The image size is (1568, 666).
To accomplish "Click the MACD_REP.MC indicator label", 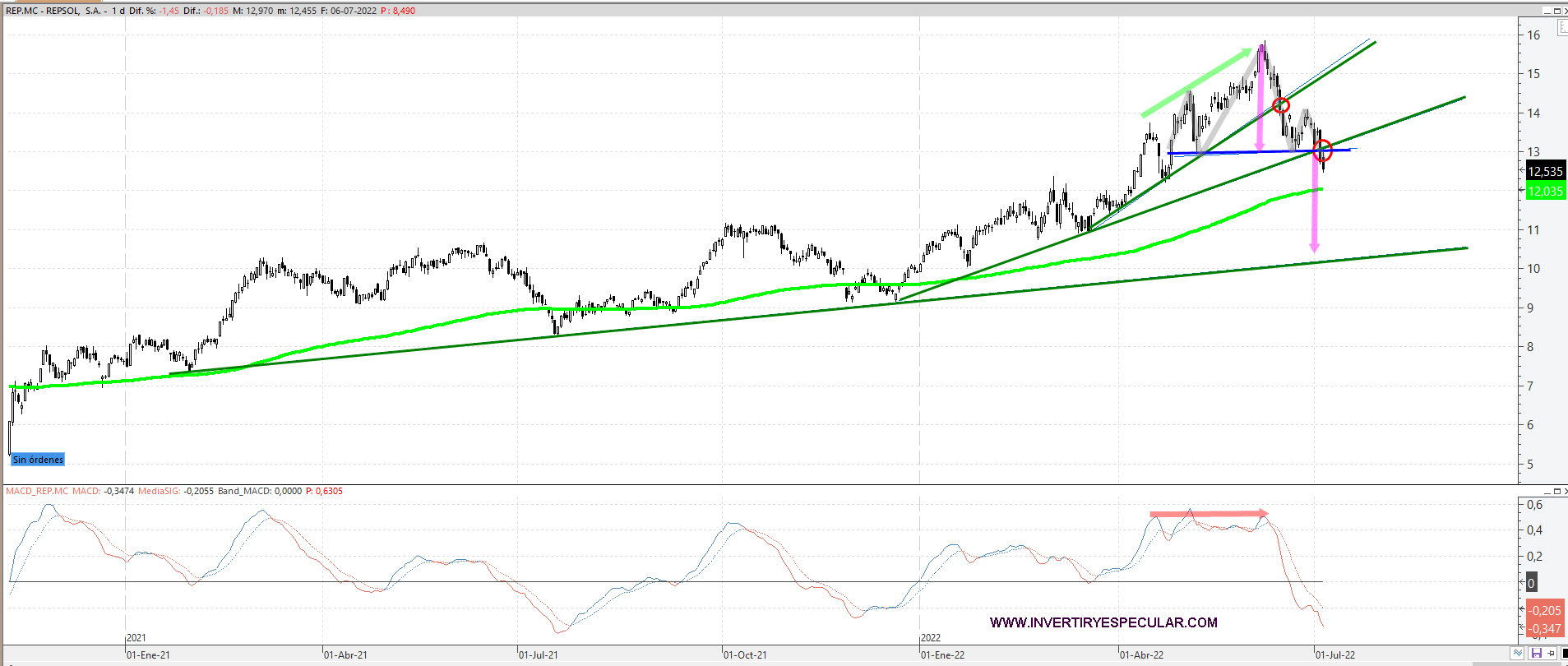I will 37,491.
